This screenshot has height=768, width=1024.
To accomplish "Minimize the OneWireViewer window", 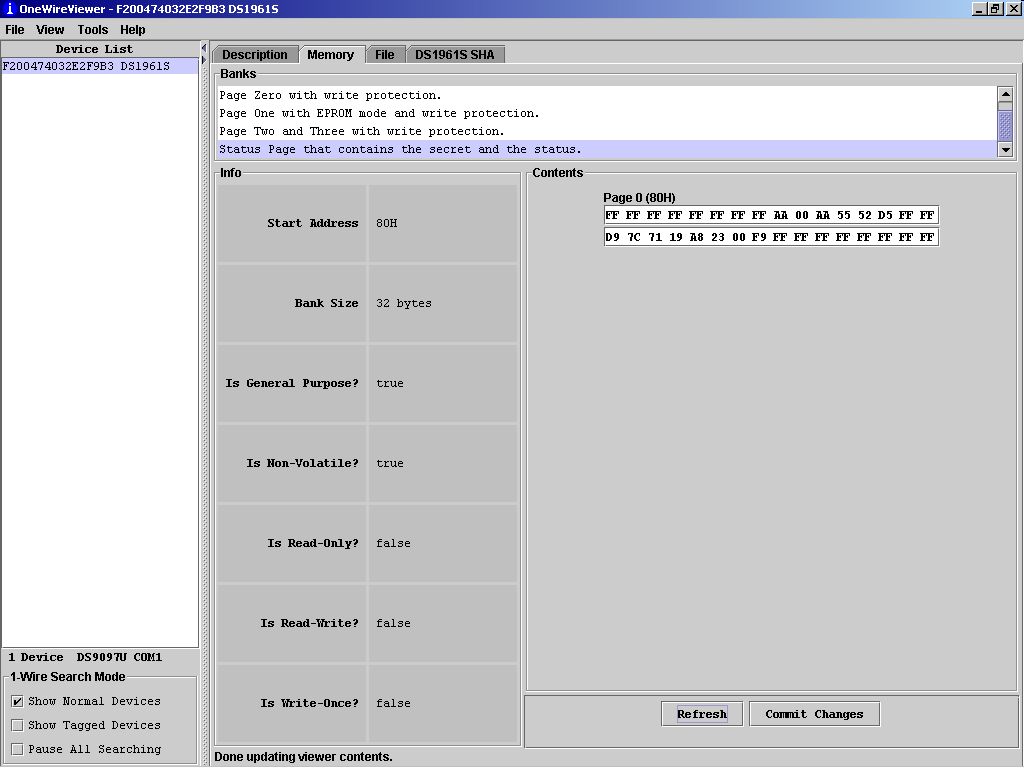I will click(979, 9).
